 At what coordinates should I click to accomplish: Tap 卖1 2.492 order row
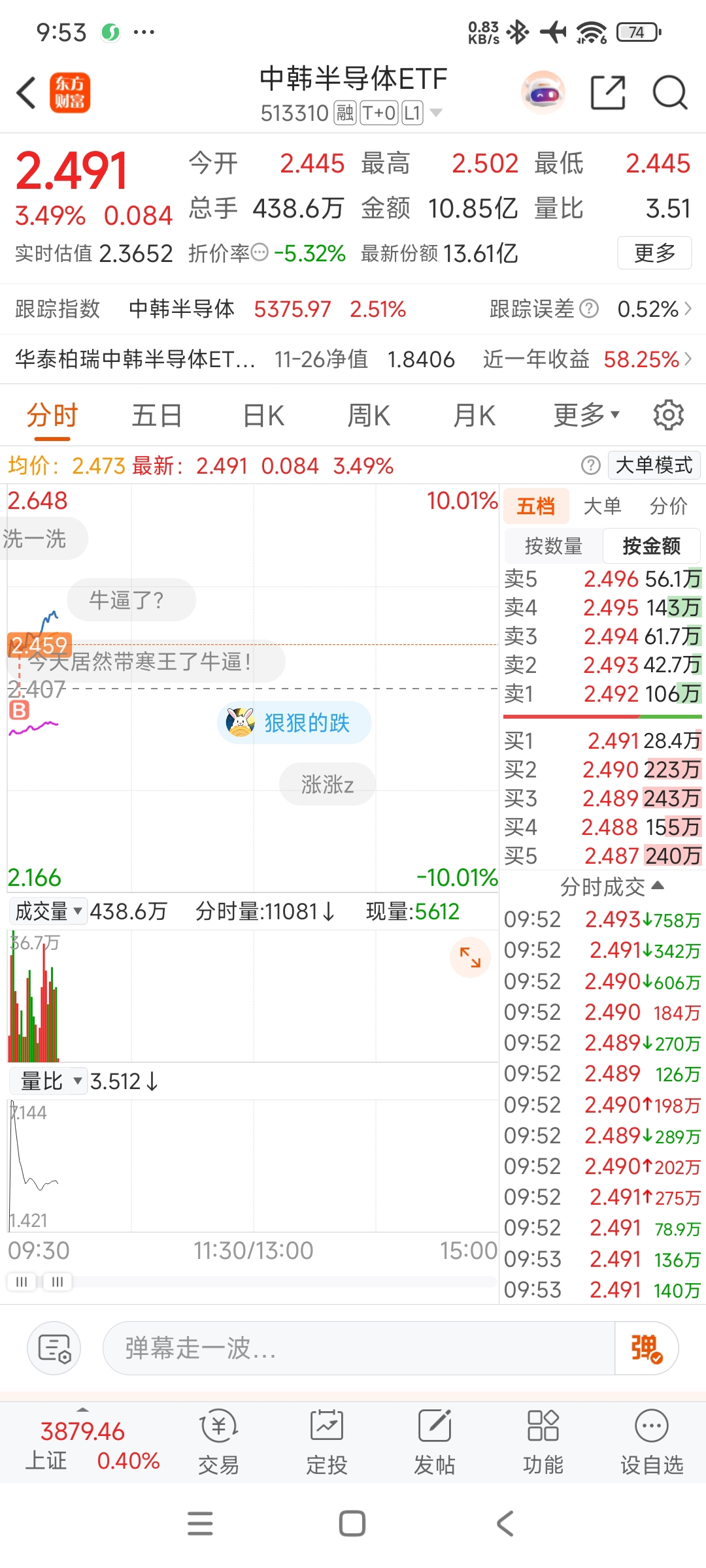tap(603, 693)
